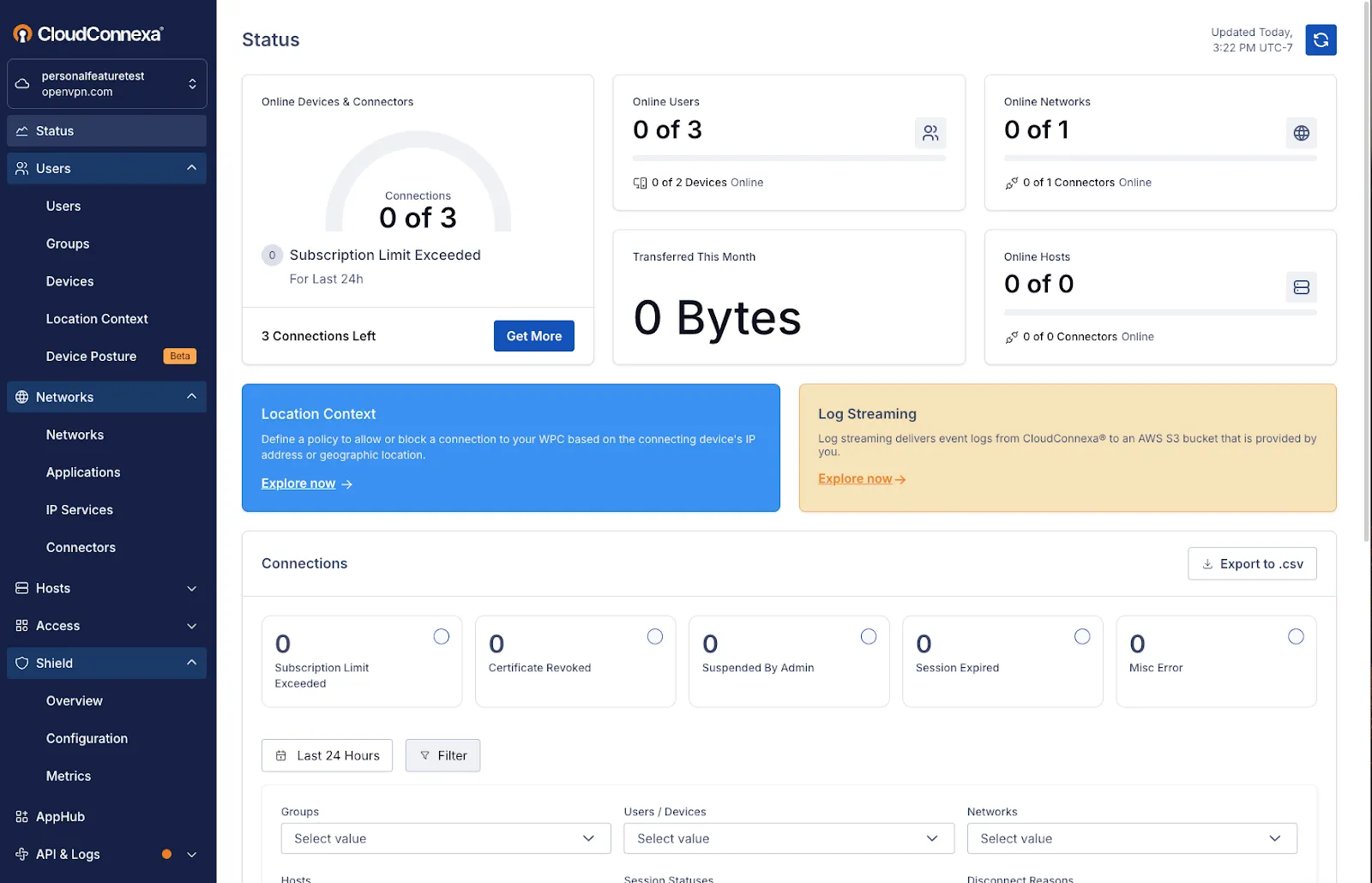Image resolution: width=1372 pixels, height=883 pixels.
Task: Select the Session Expired radio button
Action: pyautogui.click(x=1082, y=636)
